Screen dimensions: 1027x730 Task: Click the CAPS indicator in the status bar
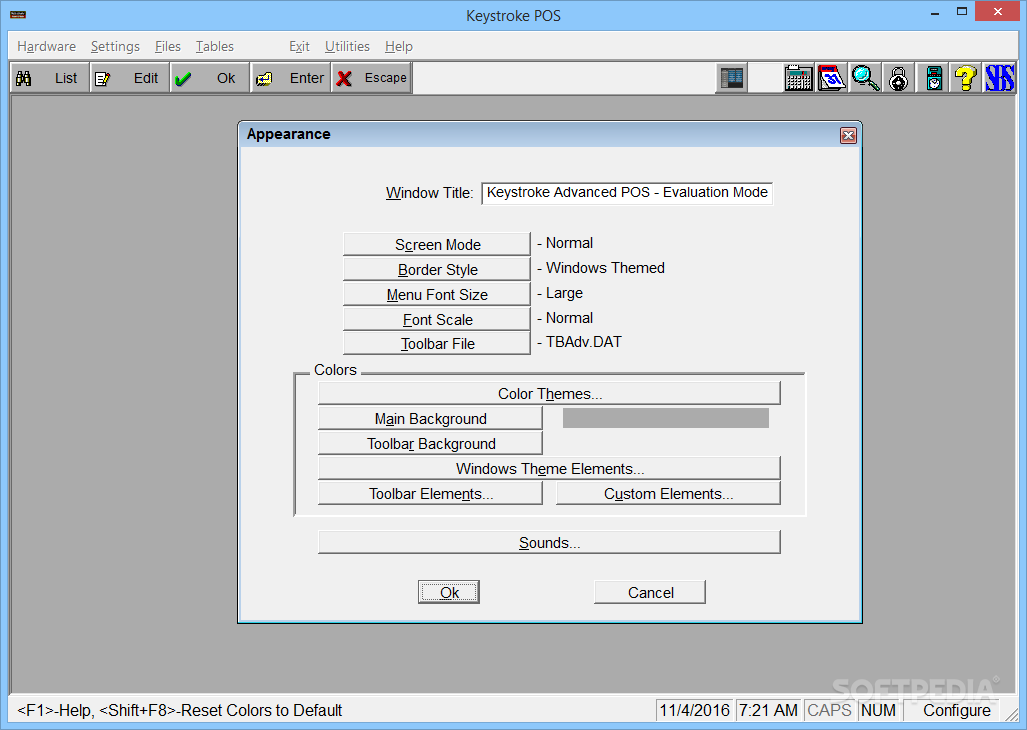pyautogui.click(x=829, y=710)
